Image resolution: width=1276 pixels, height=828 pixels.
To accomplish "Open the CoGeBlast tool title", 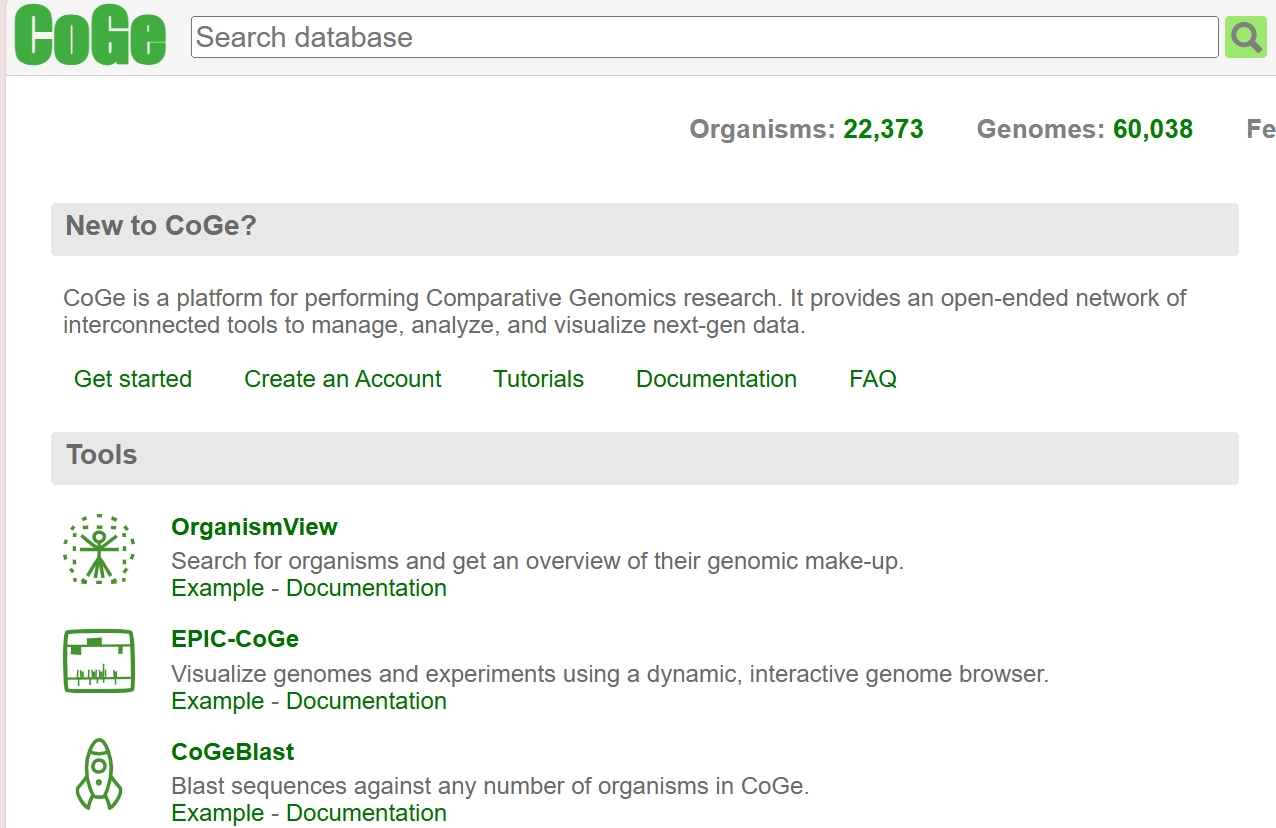I will click(233, 752).
